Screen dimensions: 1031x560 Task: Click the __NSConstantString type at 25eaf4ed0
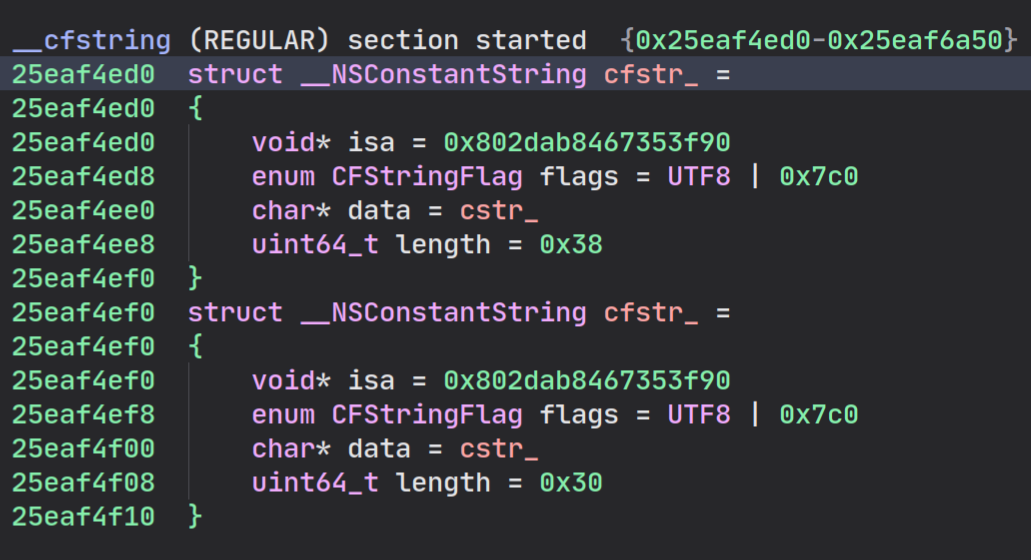click(443, 74)
